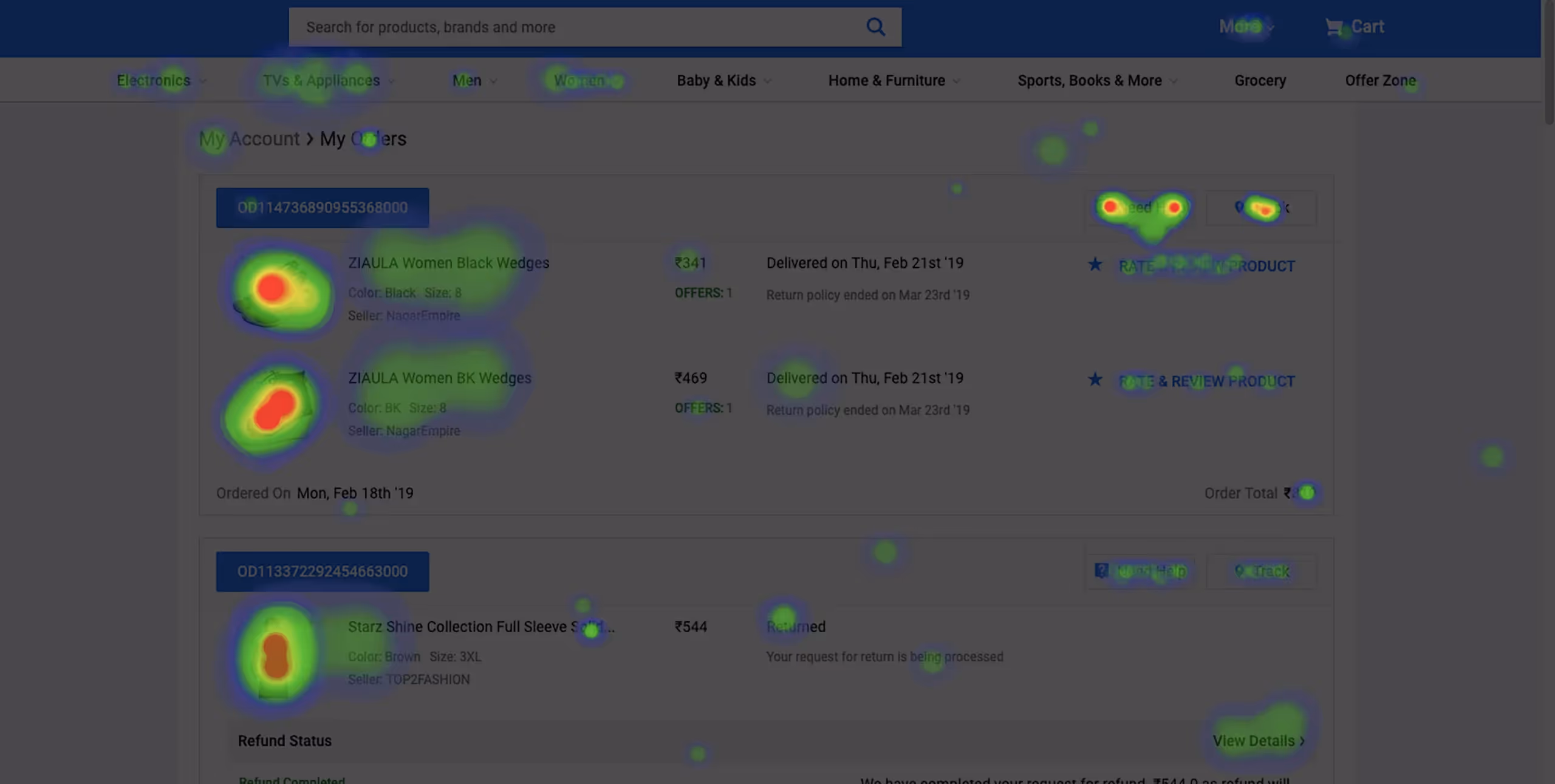The image size is (1555, 784).
Task: Open the Grocery menu item
Action: coord(1260,81)
